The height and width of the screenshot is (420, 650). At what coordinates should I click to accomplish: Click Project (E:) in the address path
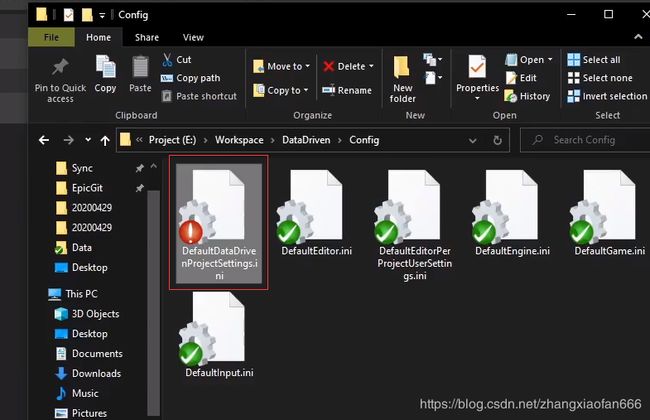172,140
